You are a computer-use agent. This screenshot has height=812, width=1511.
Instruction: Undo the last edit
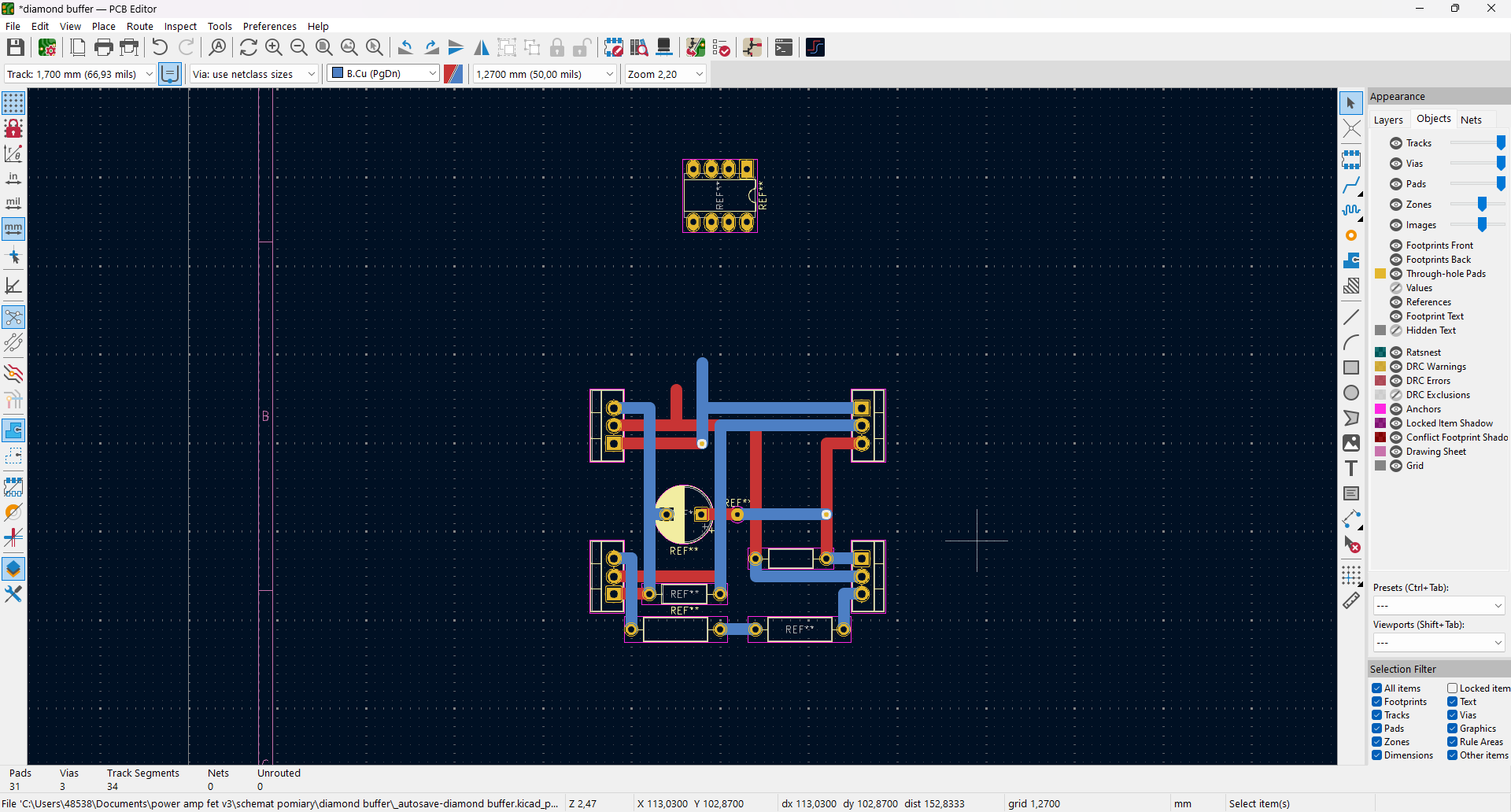click(160, 47)
